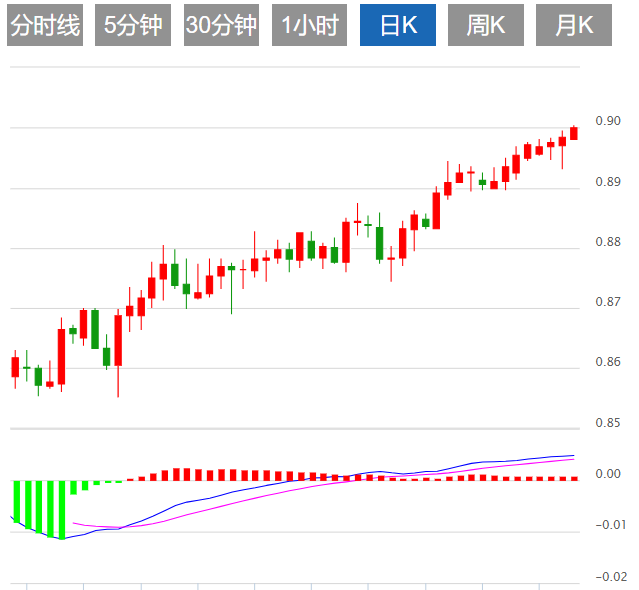Switch to the 分时线 tab

click(45, 26)
